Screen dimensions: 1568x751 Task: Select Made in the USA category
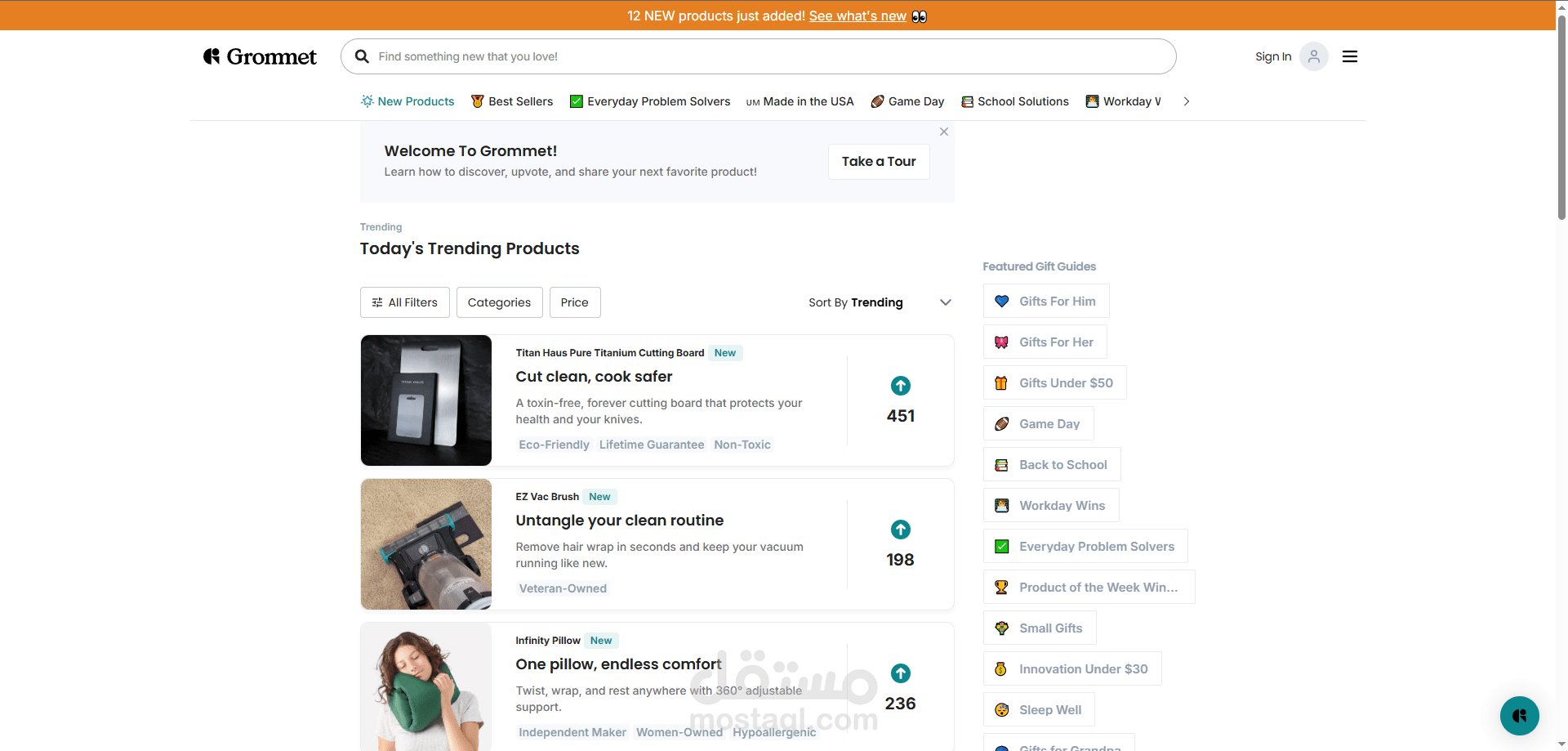[x=800, y=101]
